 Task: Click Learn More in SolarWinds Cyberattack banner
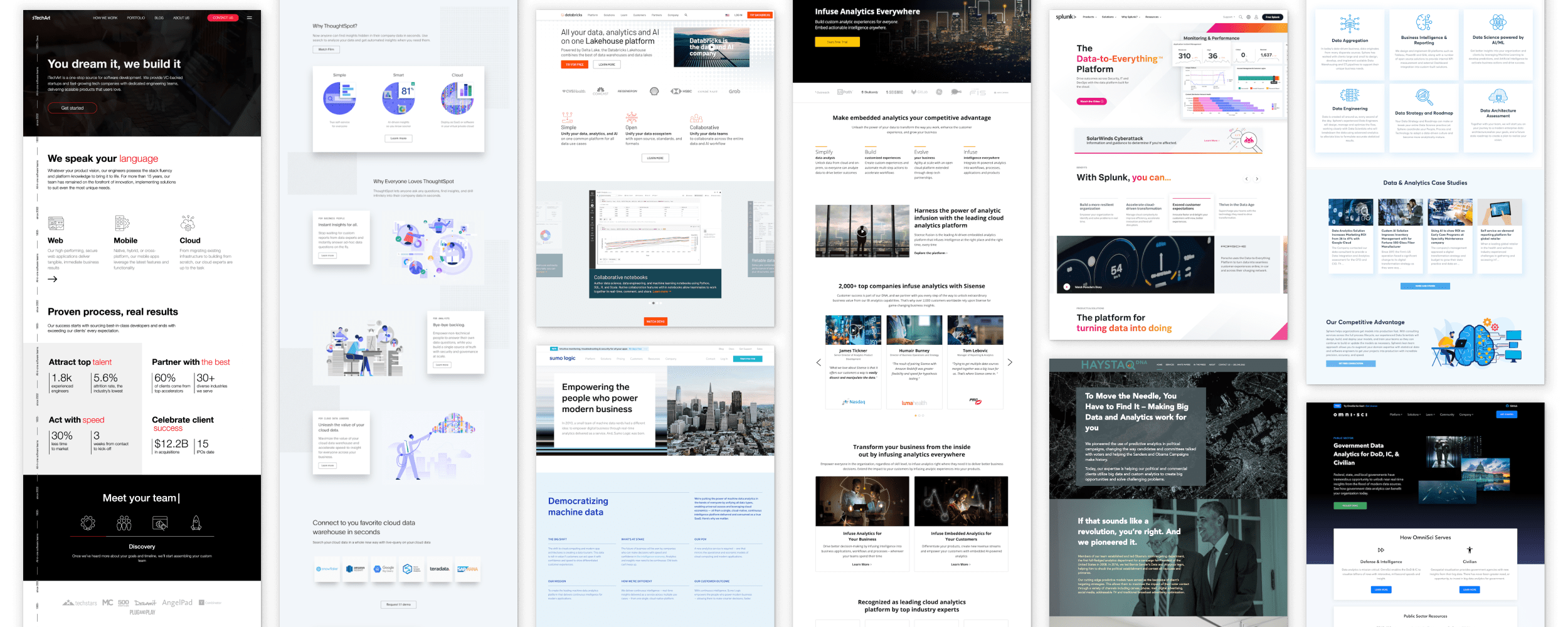(1211, 140)
